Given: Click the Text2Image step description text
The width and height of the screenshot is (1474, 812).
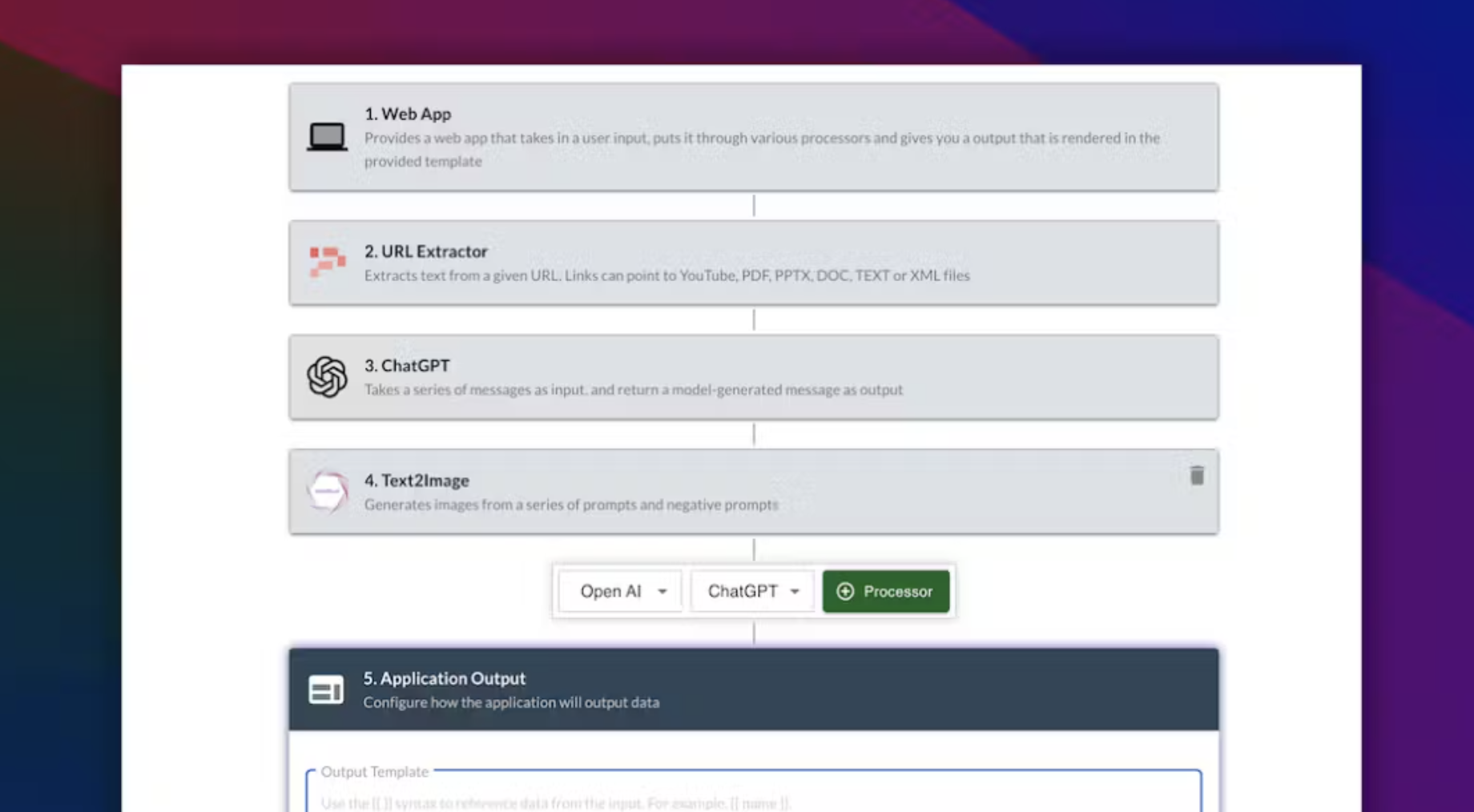Looking at the screenshot, I should [571, 504].
